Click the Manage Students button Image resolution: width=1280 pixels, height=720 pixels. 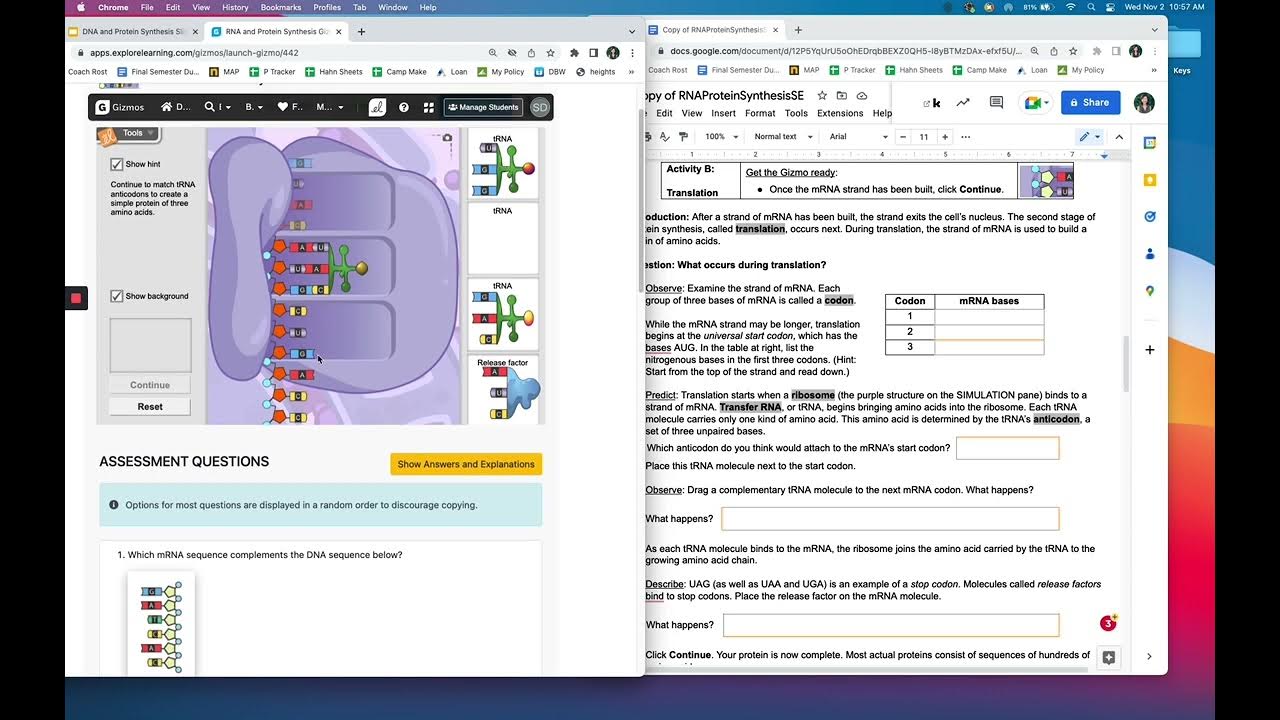pos(483,107)
